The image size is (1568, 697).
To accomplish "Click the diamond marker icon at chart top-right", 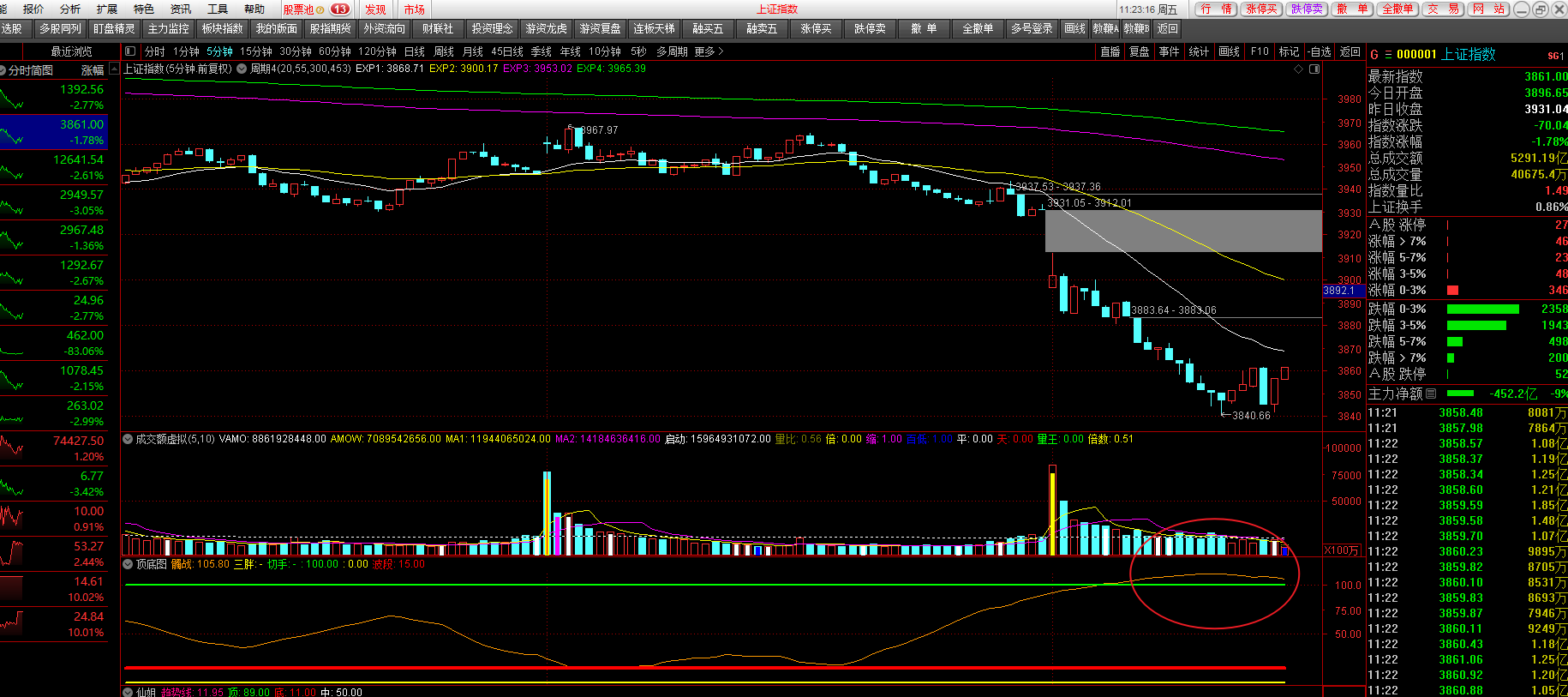I will 1299,69.
